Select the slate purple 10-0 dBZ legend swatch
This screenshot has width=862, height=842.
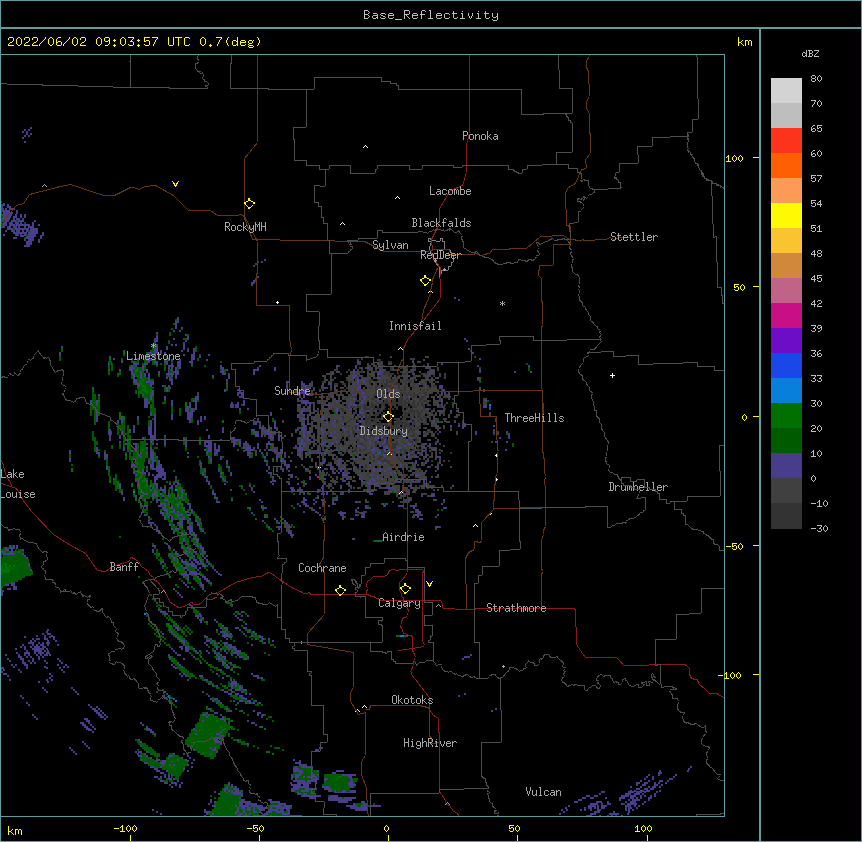pos(786,466)
